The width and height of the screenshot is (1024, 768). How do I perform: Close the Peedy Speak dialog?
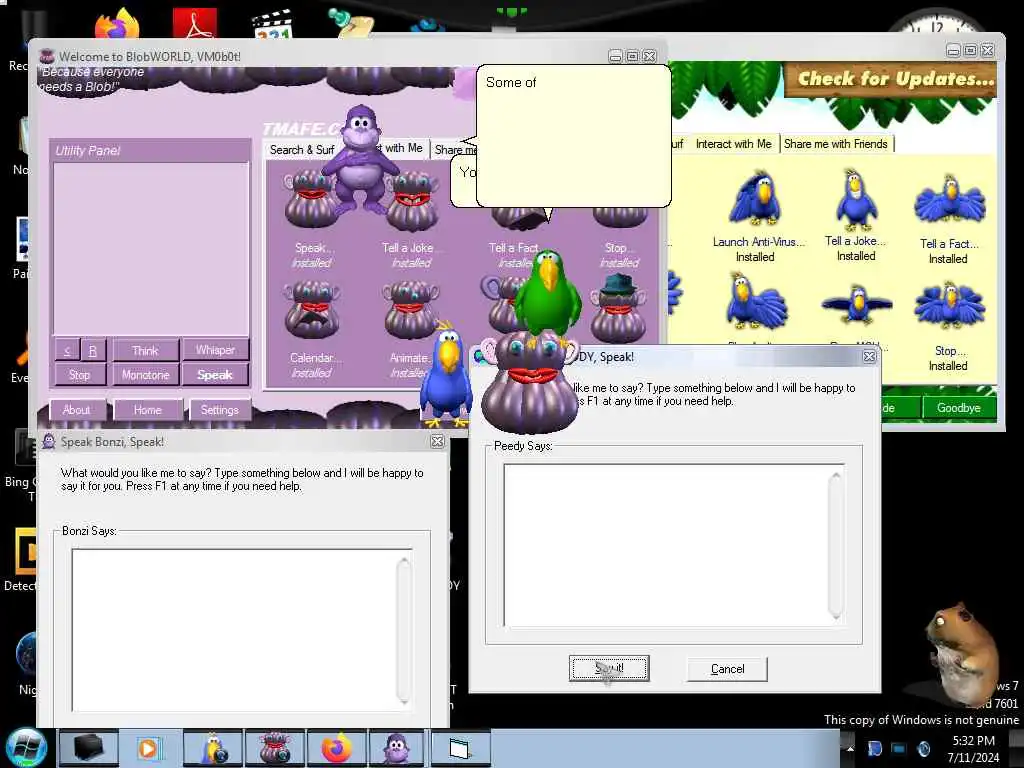[x=869, y=357]
